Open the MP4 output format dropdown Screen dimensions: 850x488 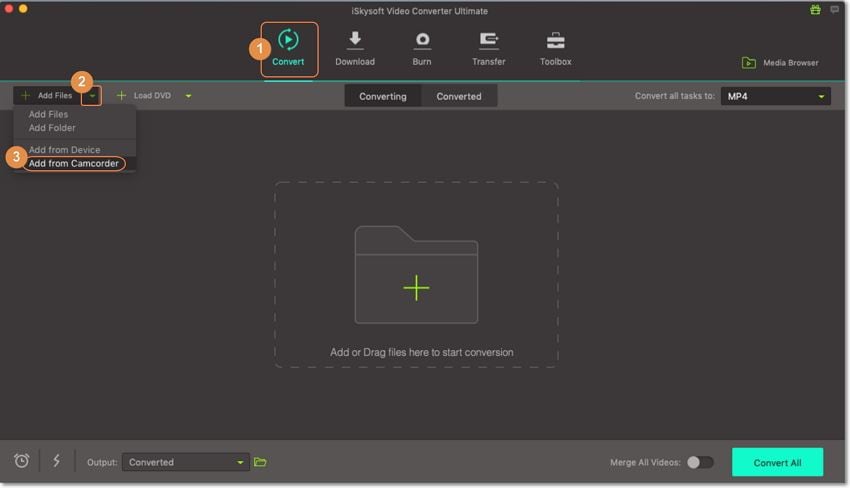775,96
